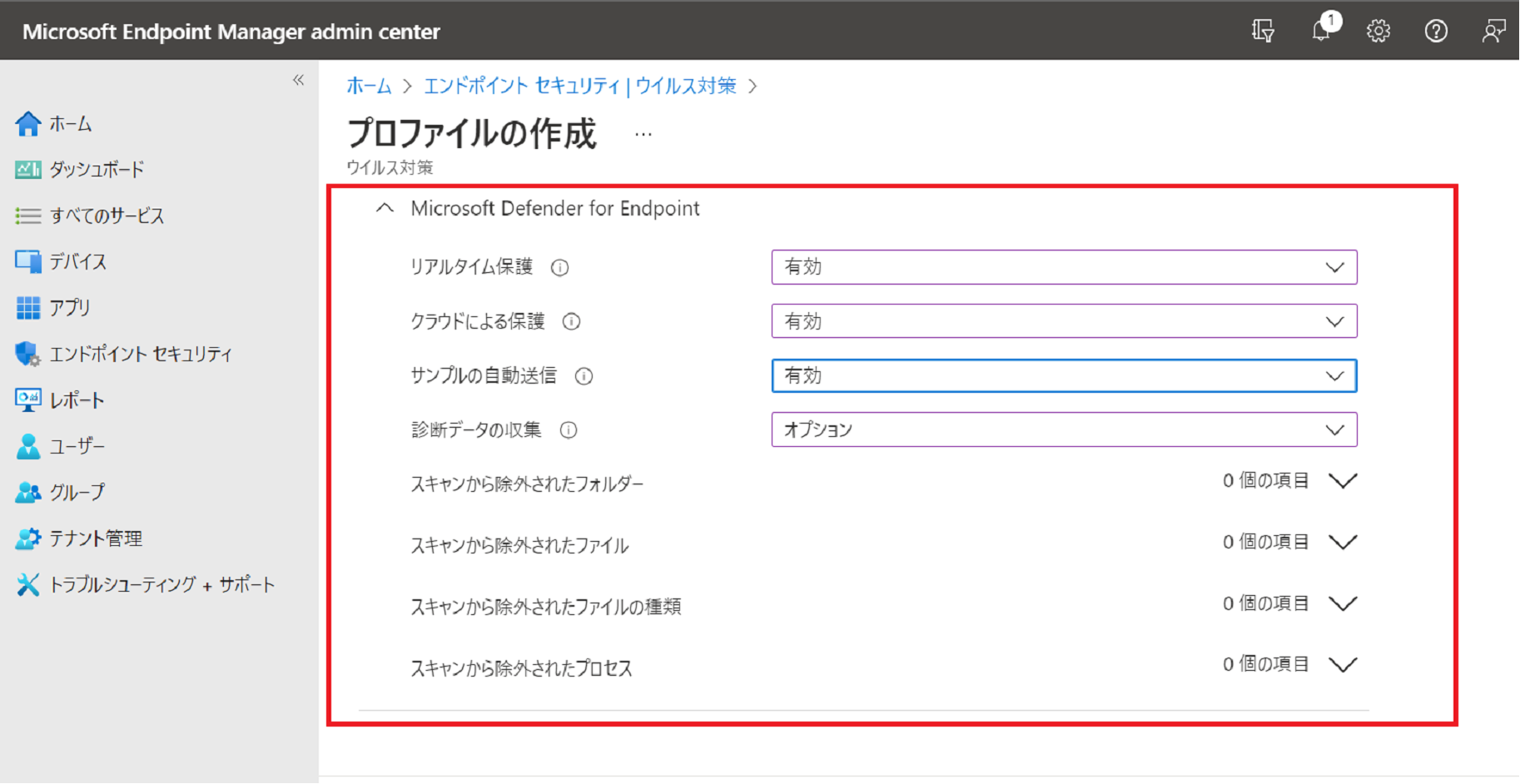
Task: Click the ホーム breadcrumb link
Action: (x=369, y=86)
